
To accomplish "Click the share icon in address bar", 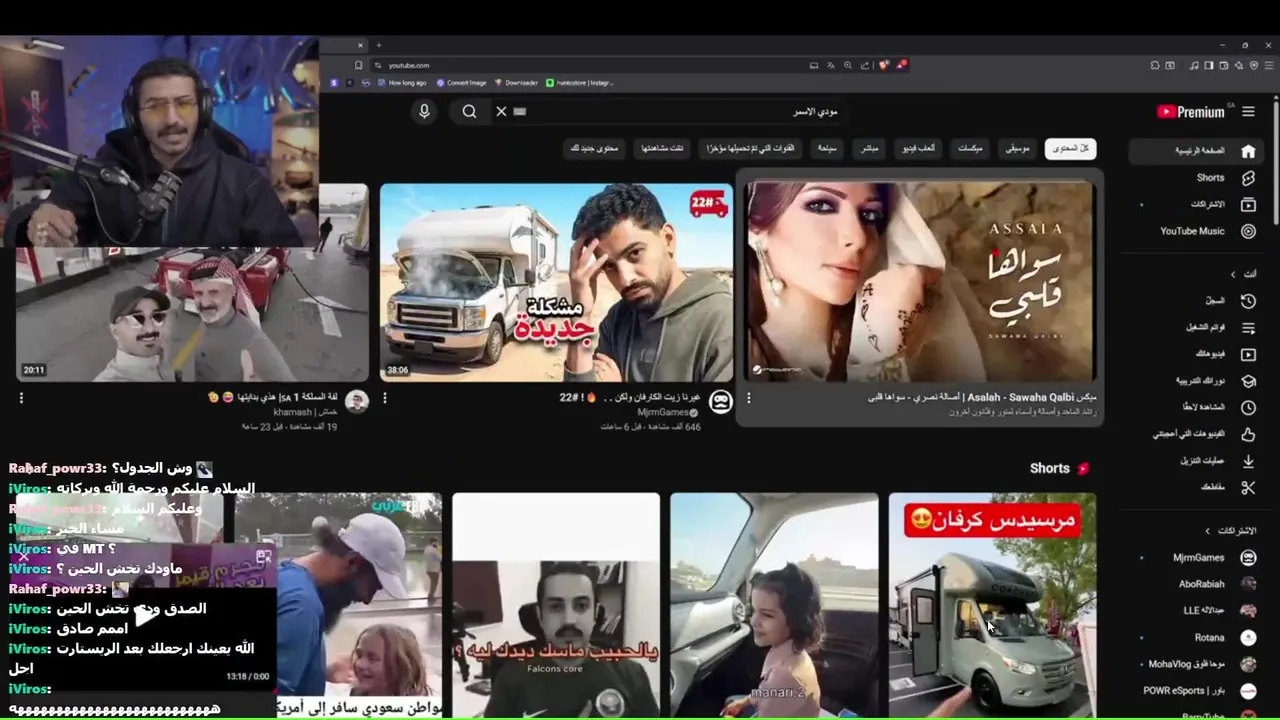I will pyautogui.click(x=865, y=65).
